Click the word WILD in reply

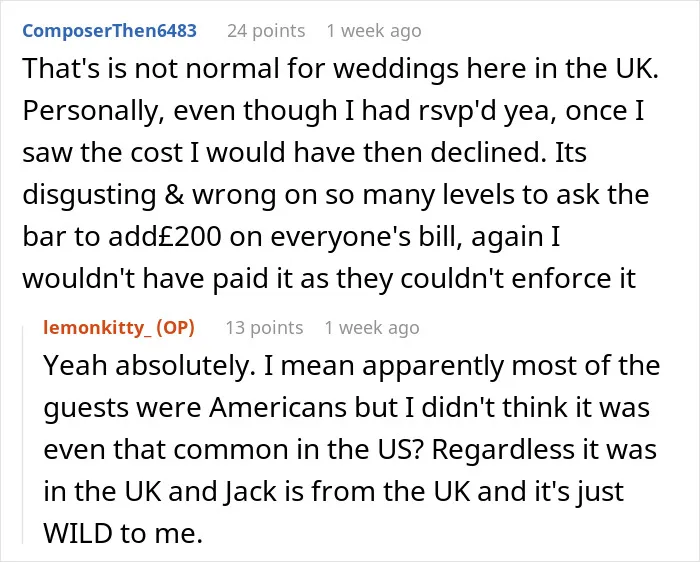[x=77, y=533]
